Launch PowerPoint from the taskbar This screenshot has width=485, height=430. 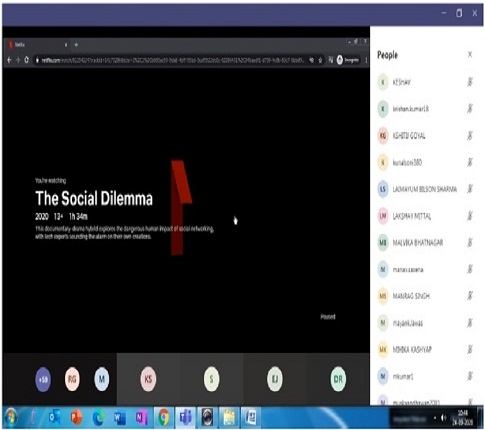pos(76,417)
